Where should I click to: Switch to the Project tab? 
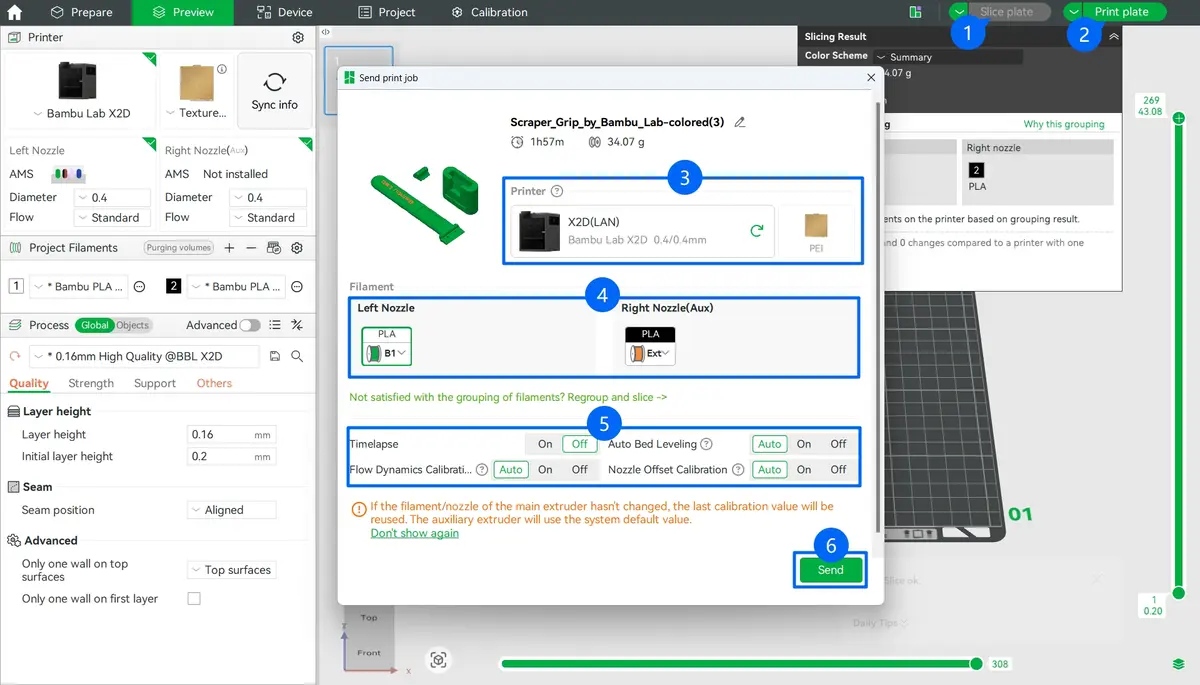click(386, 12)
